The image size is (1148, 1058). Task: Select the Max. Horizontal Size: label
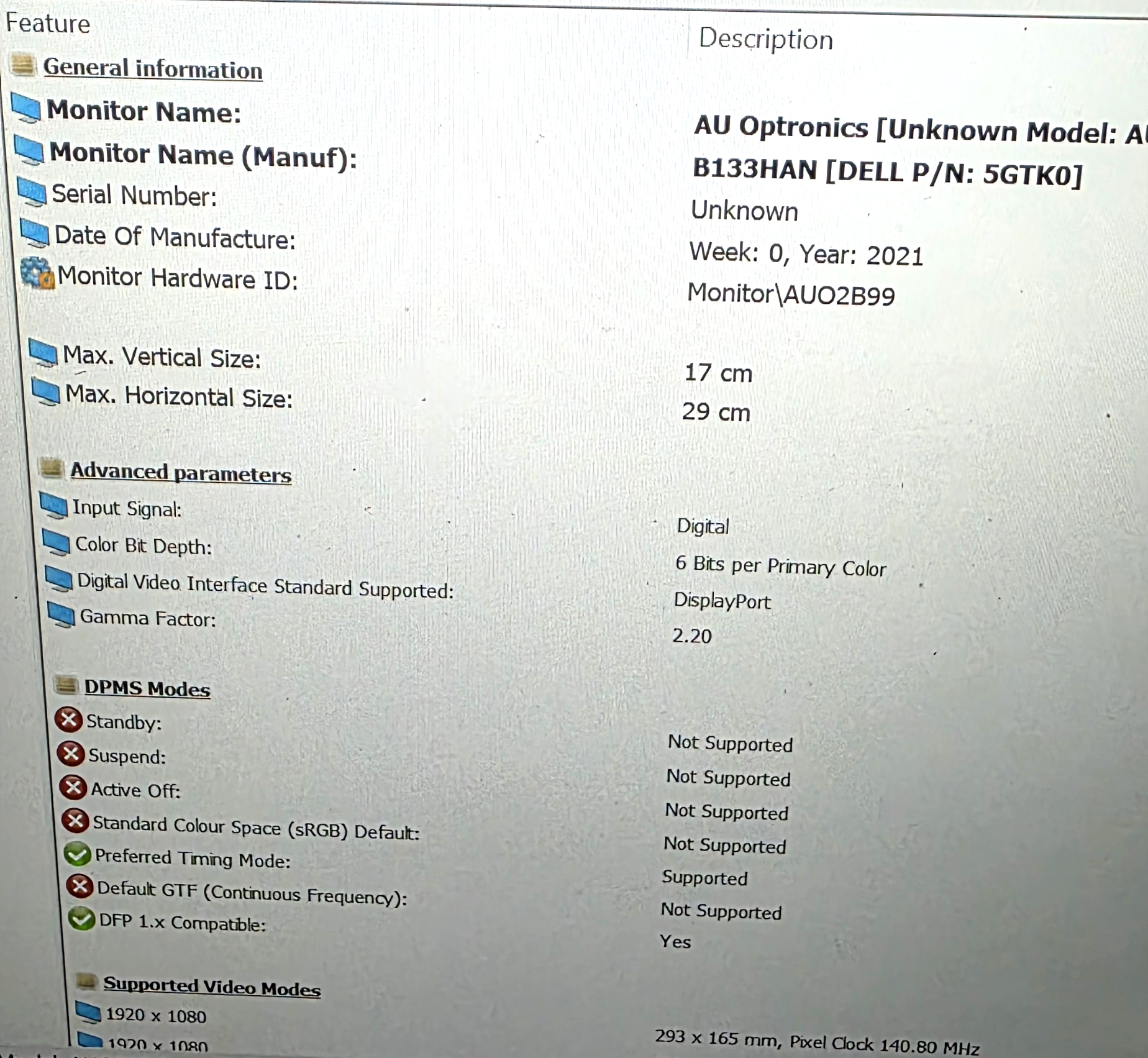tap(179, 396)
